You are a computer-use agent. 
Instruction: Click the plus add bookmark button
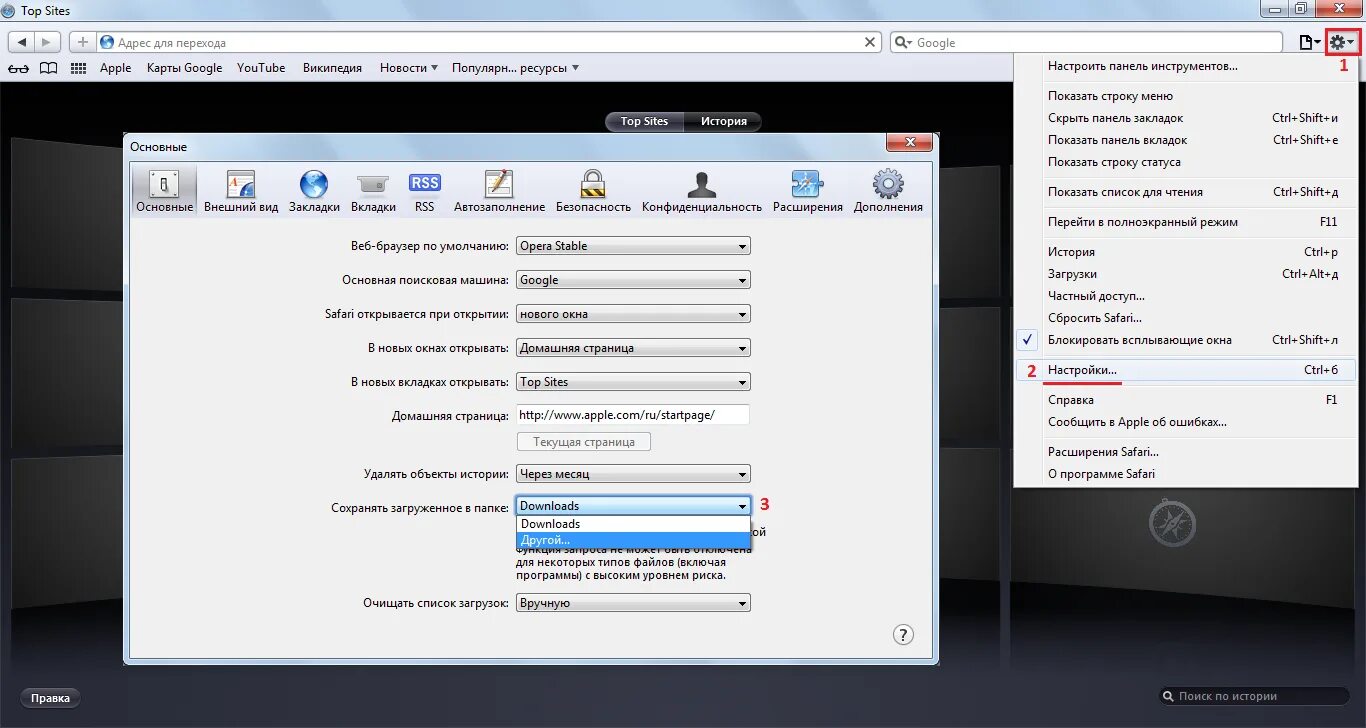83,42
